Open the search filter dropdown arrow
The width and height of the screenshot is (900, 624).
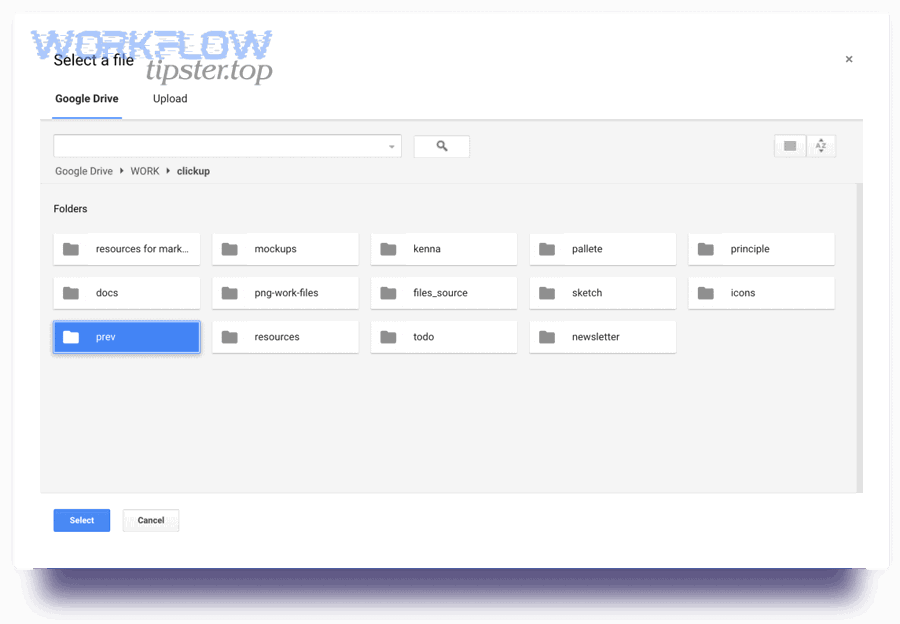[391, 146]
